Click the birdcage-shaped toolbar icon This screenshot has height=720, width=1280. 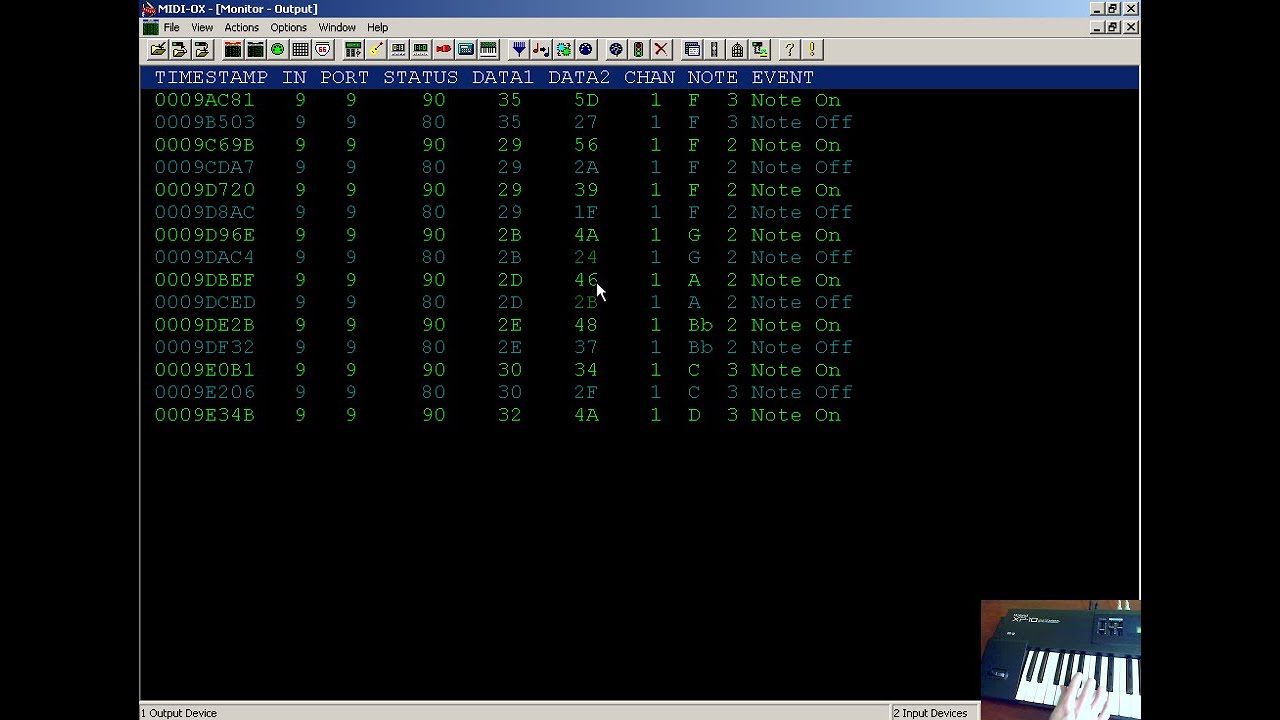[737, 49]
